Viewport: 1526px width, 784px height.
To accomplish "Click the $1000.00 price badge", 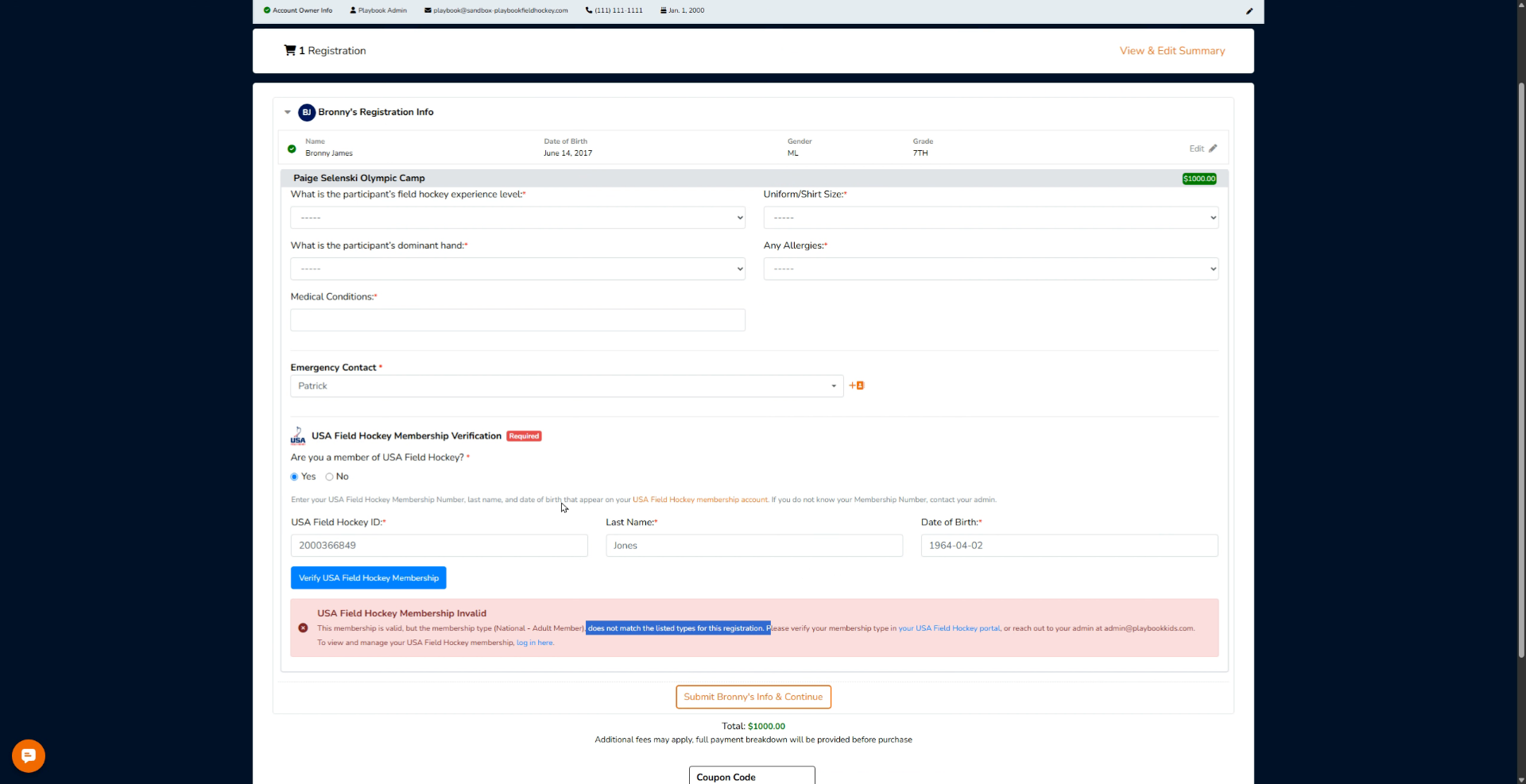I will pyautogui.click(x=1199, y=179).
